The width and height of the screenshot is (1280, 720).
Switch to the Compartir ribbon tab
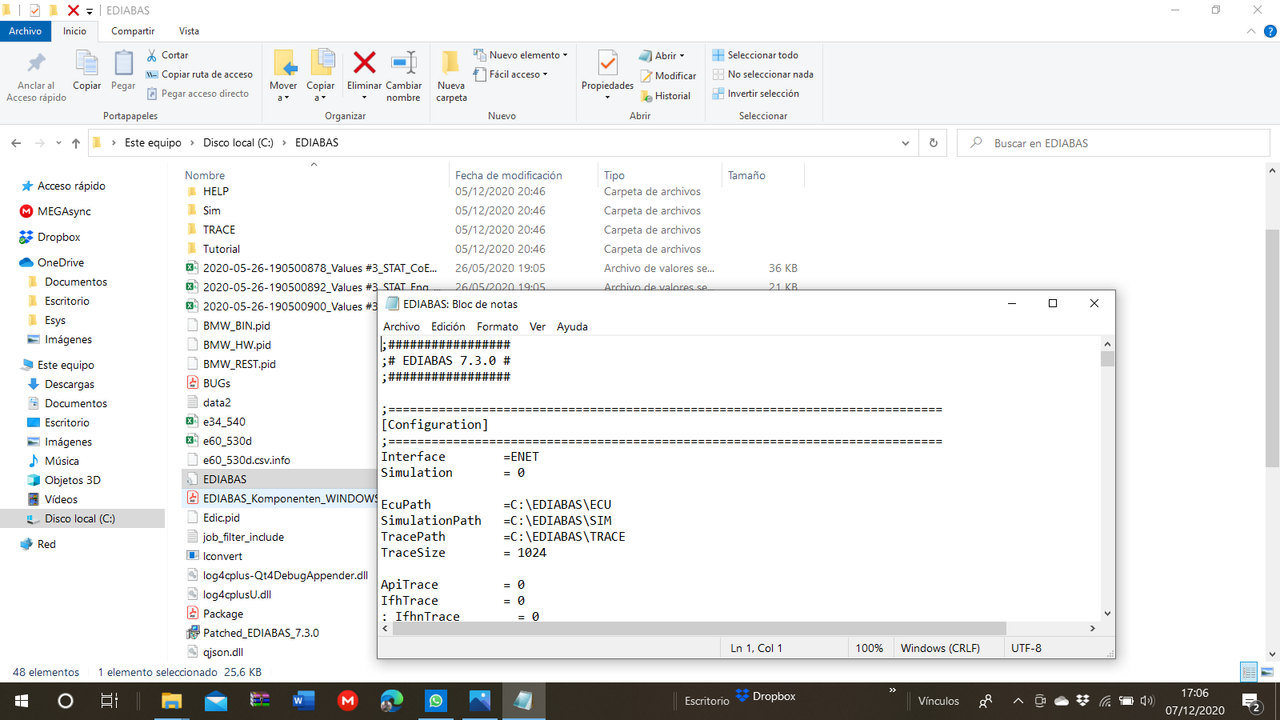133,31
